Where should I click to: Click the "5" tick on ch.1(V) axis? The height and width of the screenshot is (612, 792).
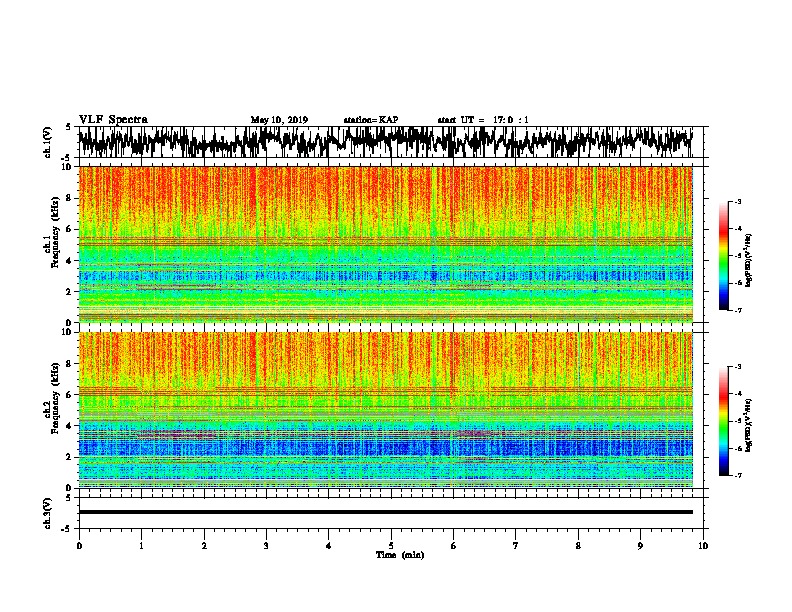point(69,127)
